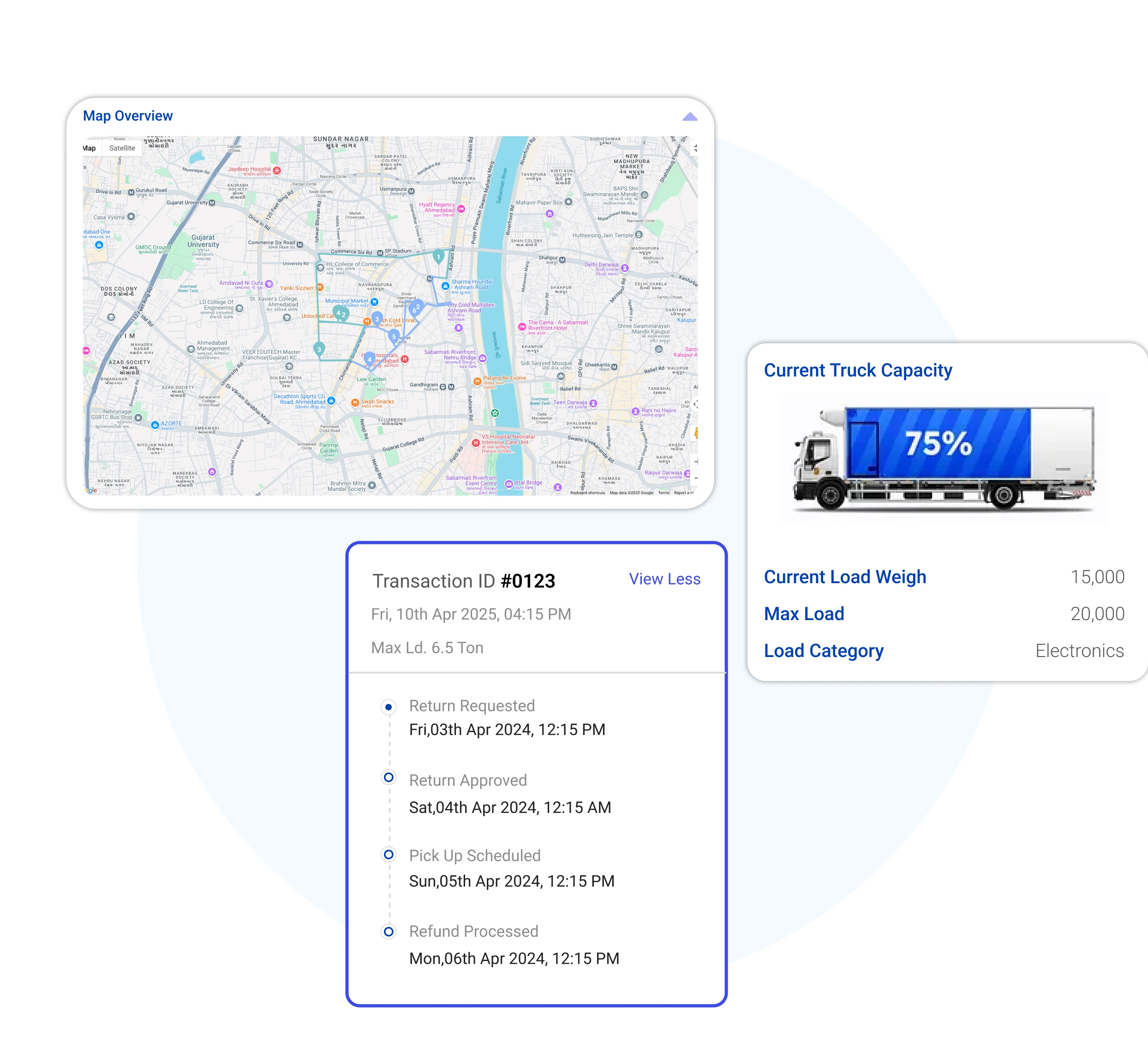The image size is (1148, 1039).
Task: Click the Jaydeep Hospital marker icon
Action: [277, 171]
